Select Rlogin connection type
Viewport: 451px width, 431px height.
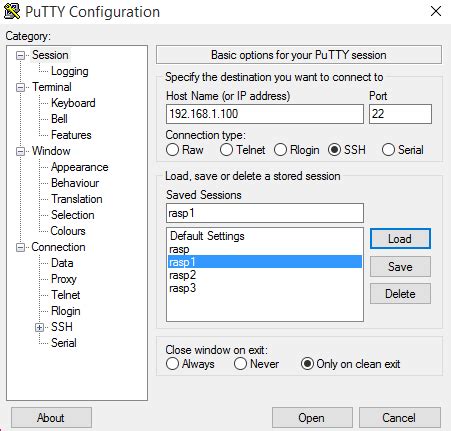click(297, 150)
